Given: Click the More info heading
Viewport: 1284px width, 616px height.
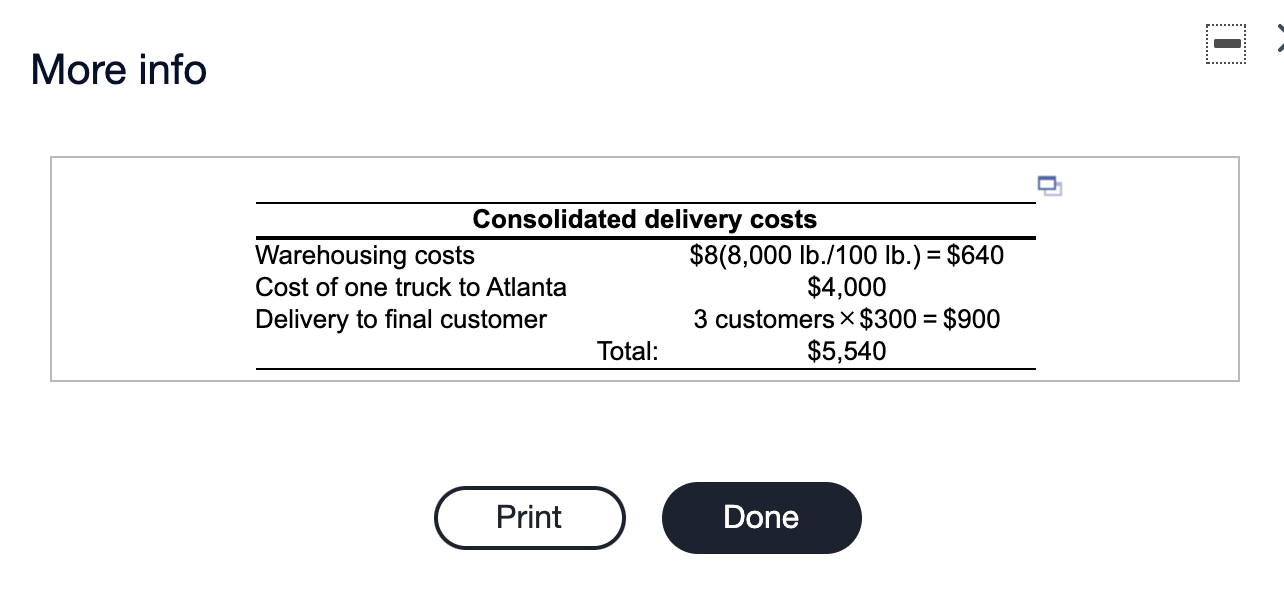Looking at the screenshot, I should pyautogui.click(x=117, y=70).
